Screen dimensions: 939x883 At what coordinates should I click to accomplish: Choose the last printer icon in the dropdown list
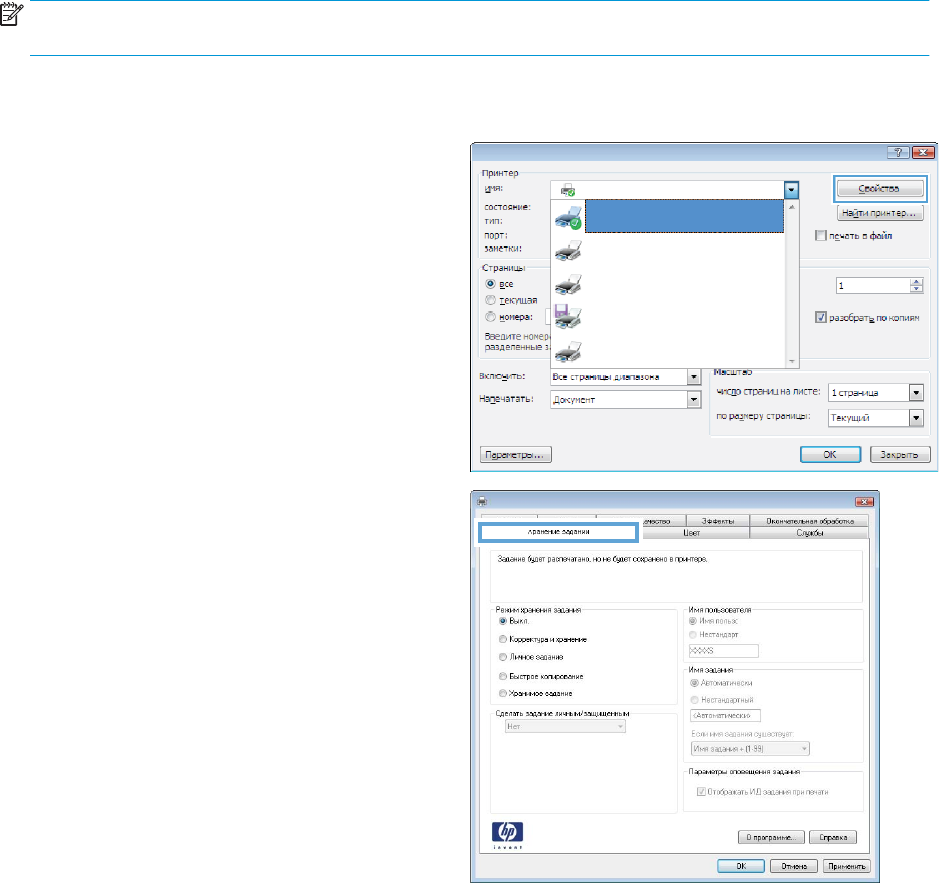point(568,352)
